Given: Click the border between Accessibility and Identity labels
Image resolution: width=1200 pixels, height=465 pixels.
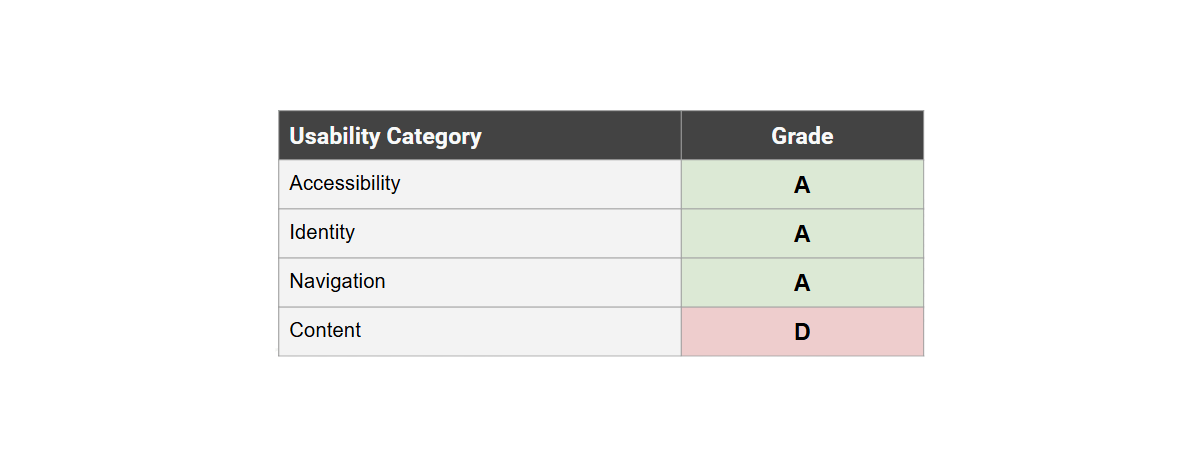Looking at the screenshot, I should 480,209.
